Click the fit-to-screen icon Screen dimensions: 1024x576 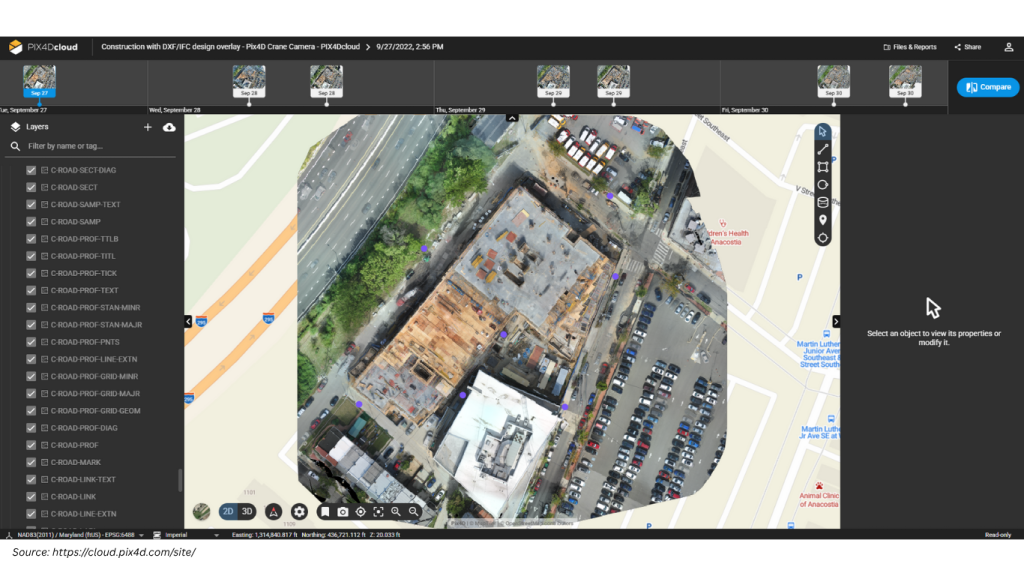378,512
